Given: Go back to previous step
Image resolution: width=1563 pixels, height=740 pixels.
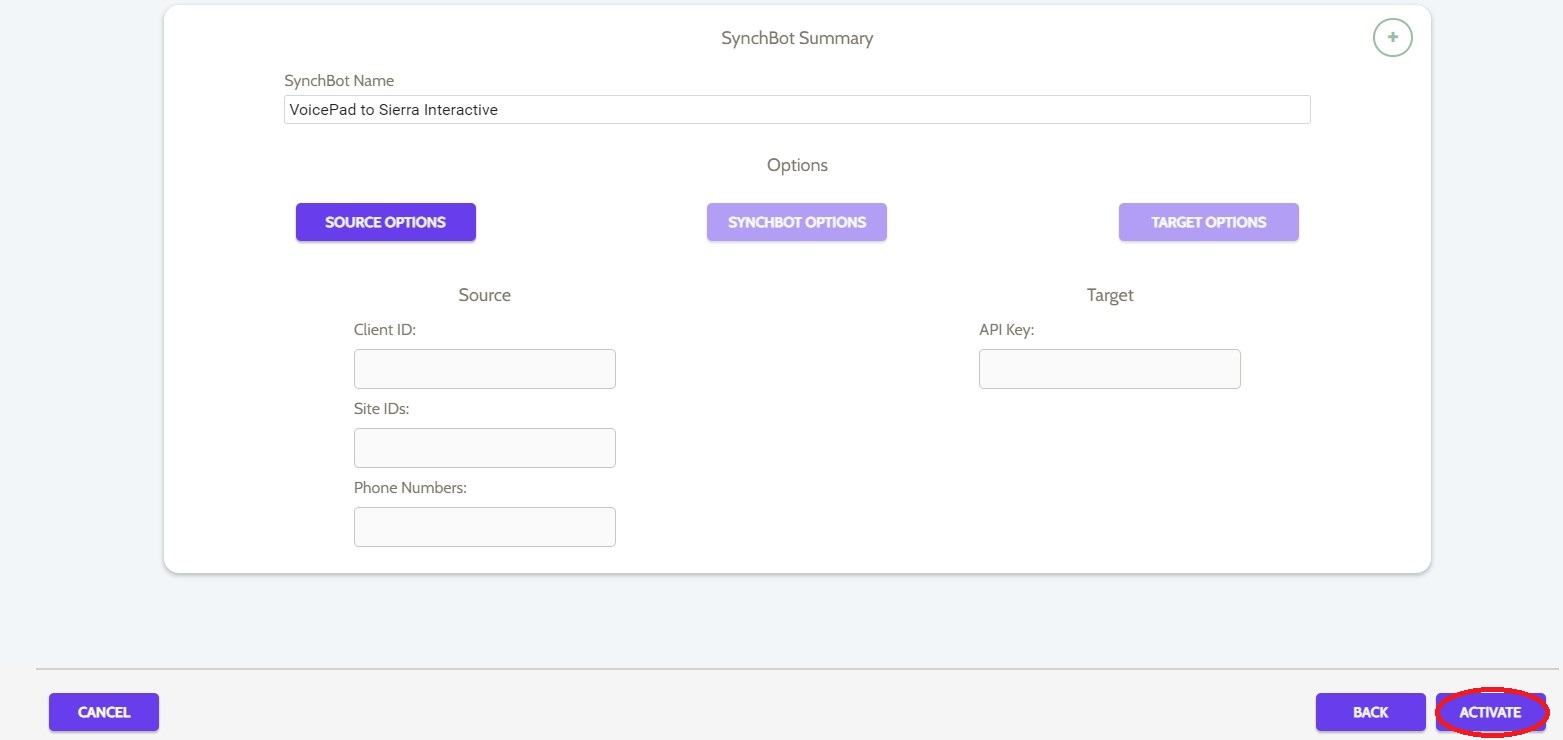Looking at the screenshot, I should pos(1371,712).
